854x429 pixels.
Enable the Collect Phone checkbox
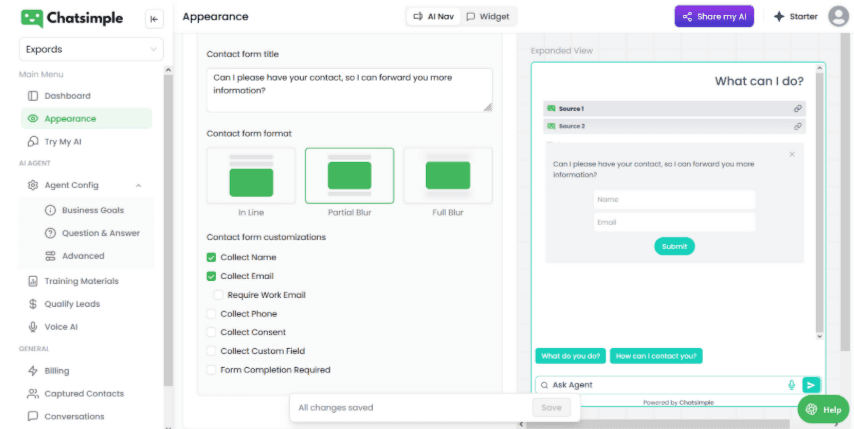click(211, 314)
